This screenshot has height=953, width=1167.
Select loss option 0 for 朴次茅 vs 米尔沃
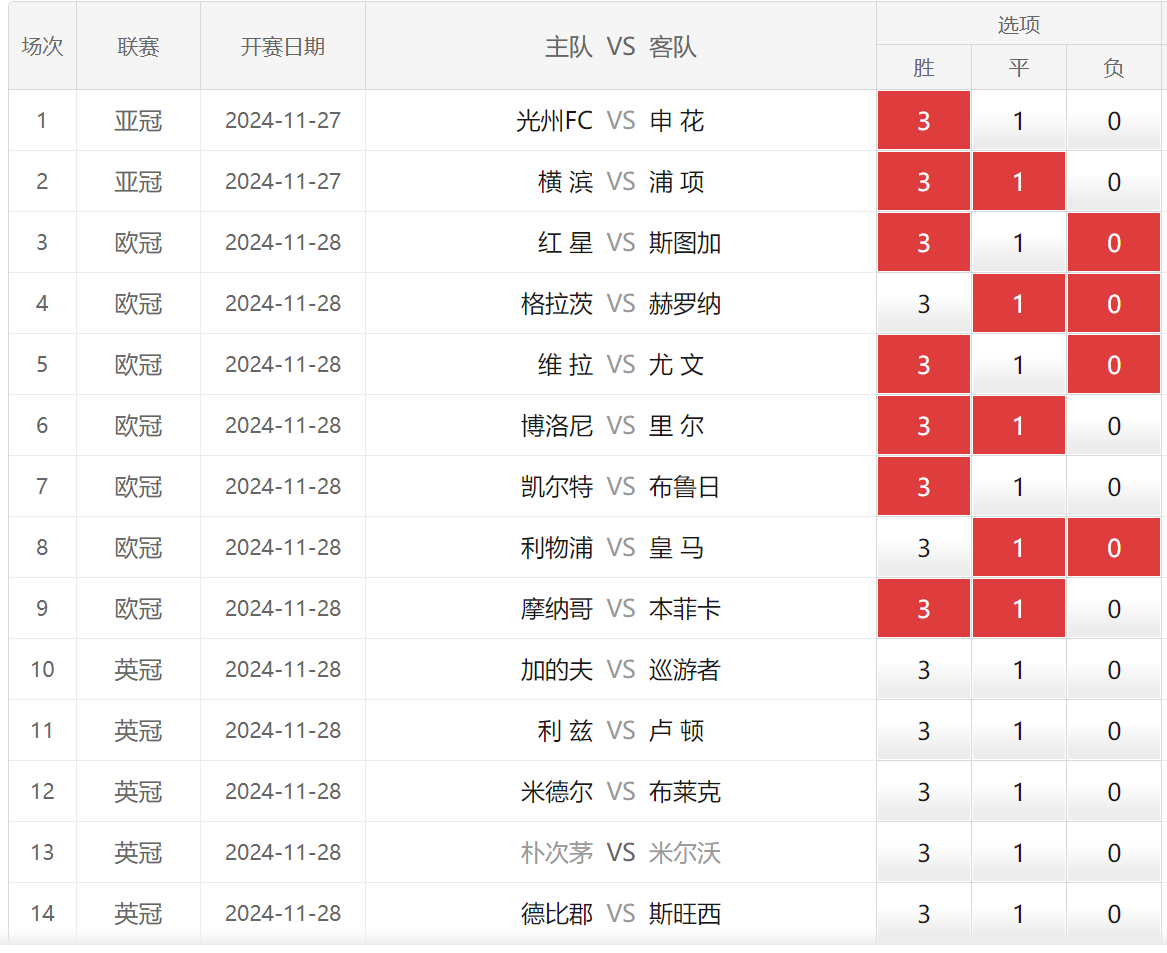[x=1114, y=853]
